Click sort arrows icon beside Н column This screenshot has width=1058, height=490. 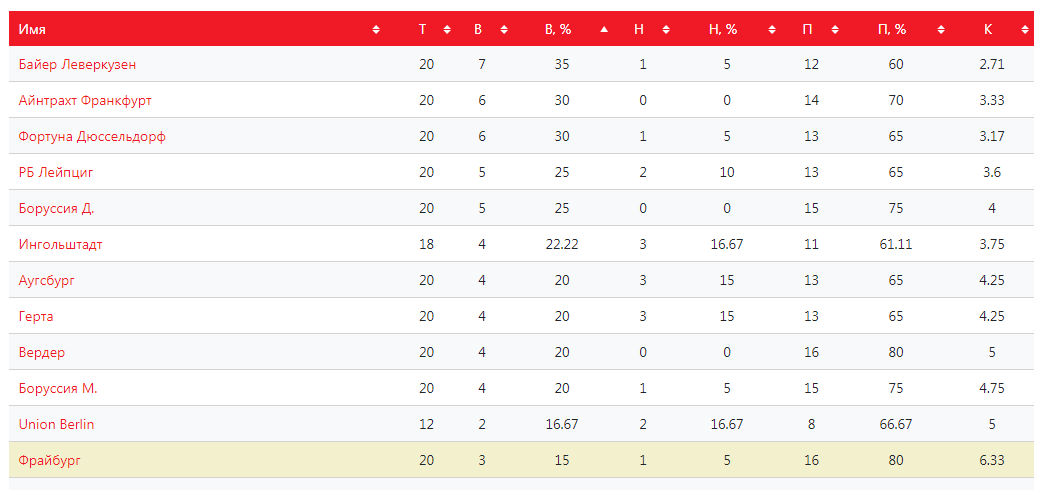pos(666,30)
